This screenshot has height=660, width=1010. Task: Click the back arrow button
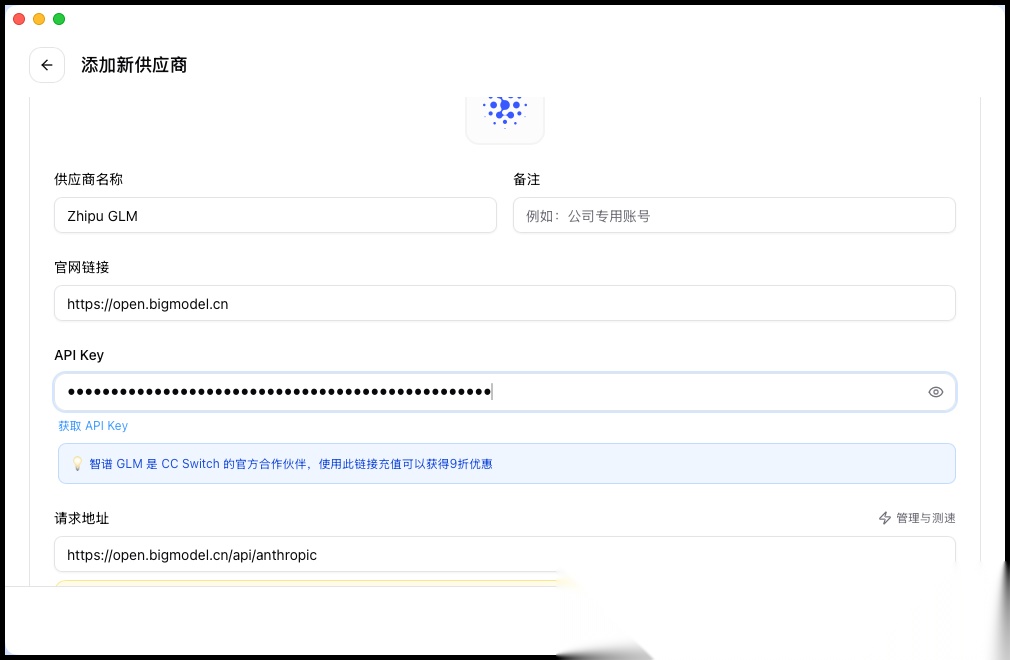(47, 65)
